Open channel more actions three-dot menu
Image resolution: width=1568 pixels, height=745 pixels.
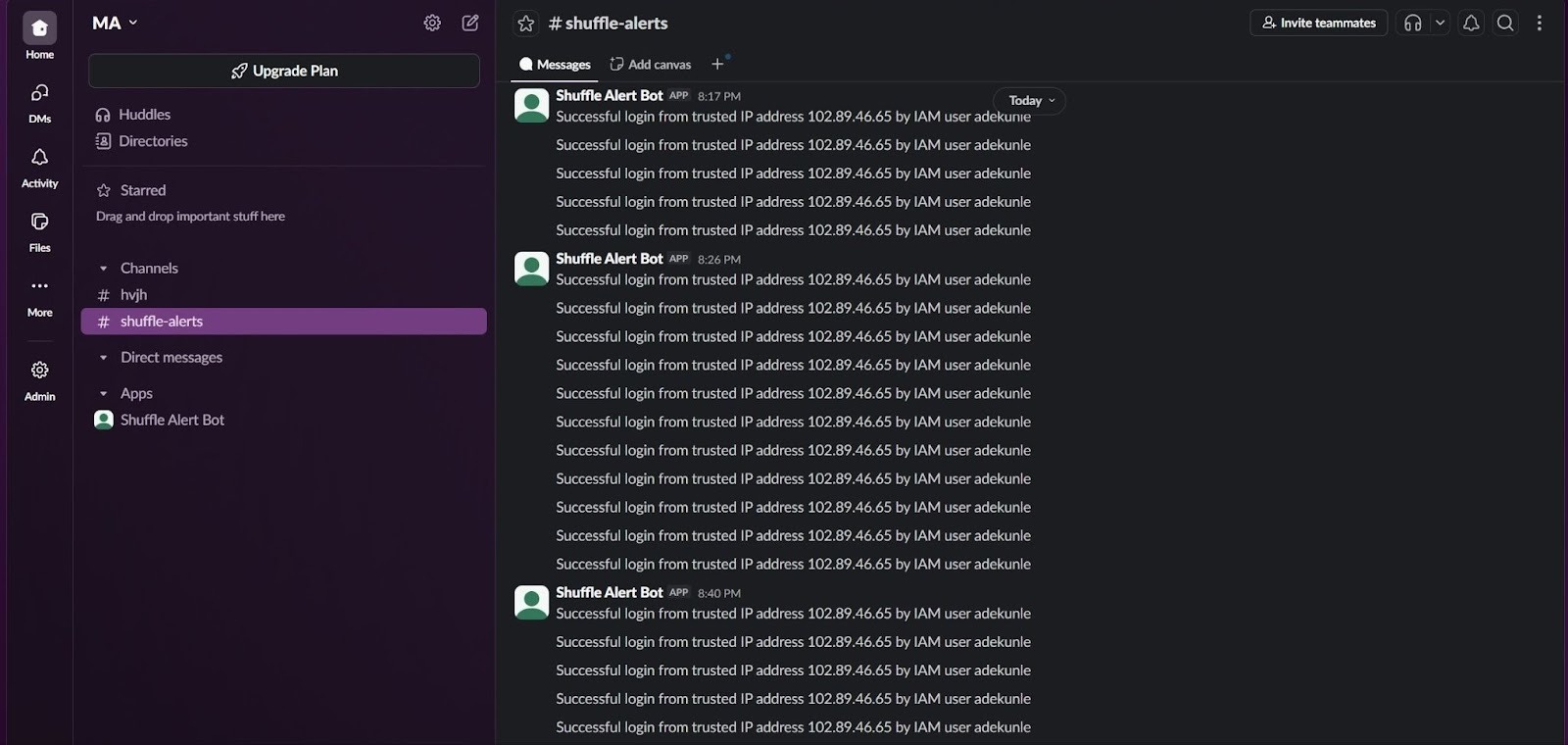coord(1540,23)
